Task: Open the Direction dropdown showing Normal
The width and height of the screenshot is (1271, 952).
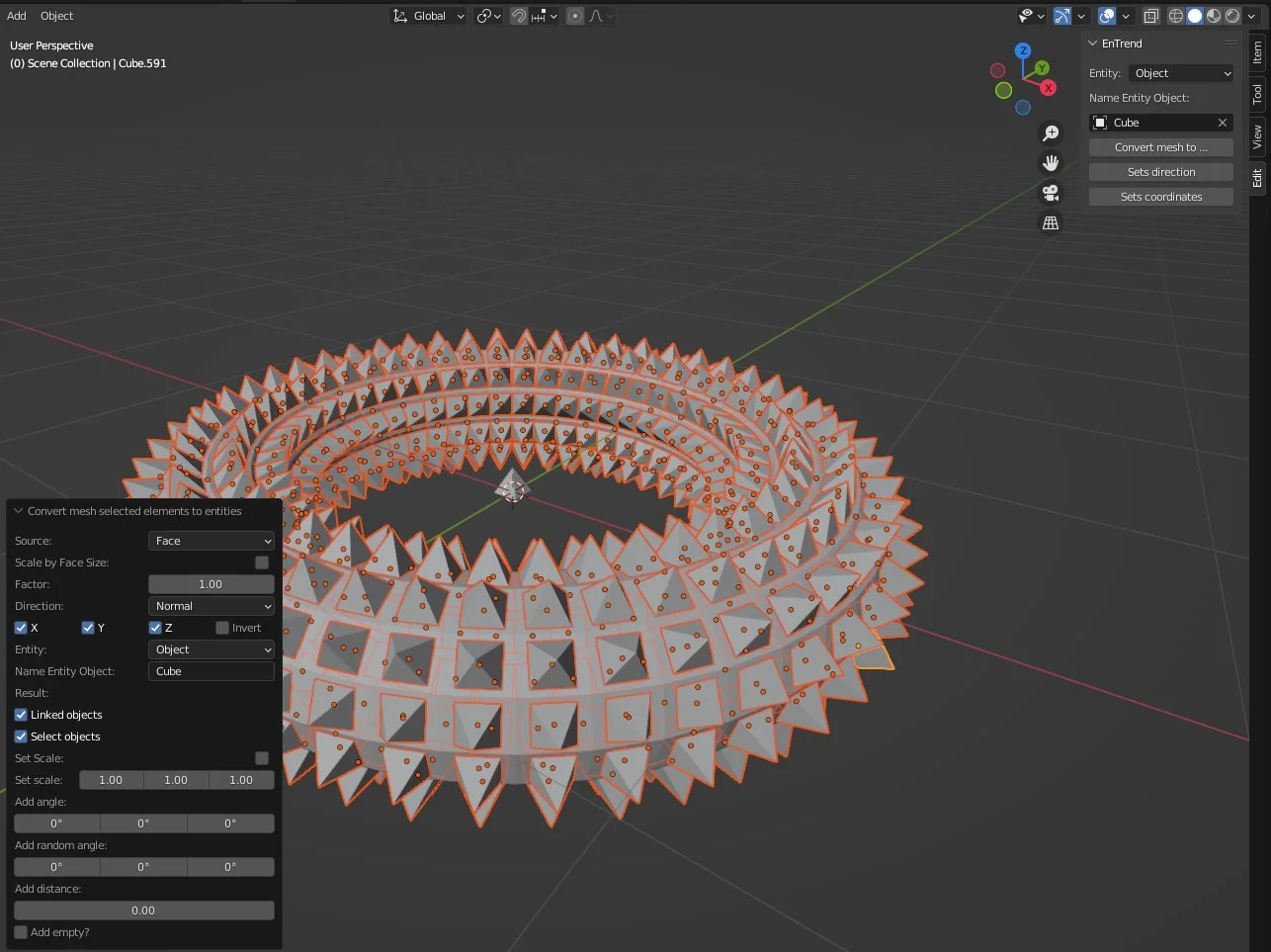Action: point(211,605)
